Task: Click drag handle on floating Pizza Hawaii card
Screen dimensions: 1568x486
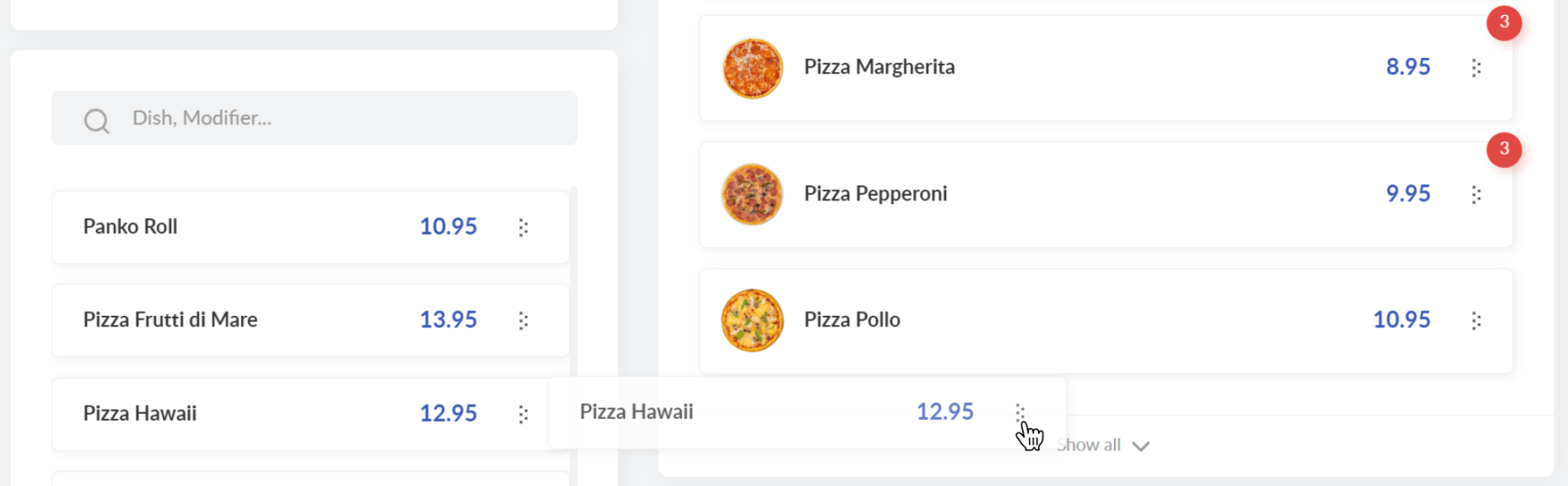Action: (1021, 412)
